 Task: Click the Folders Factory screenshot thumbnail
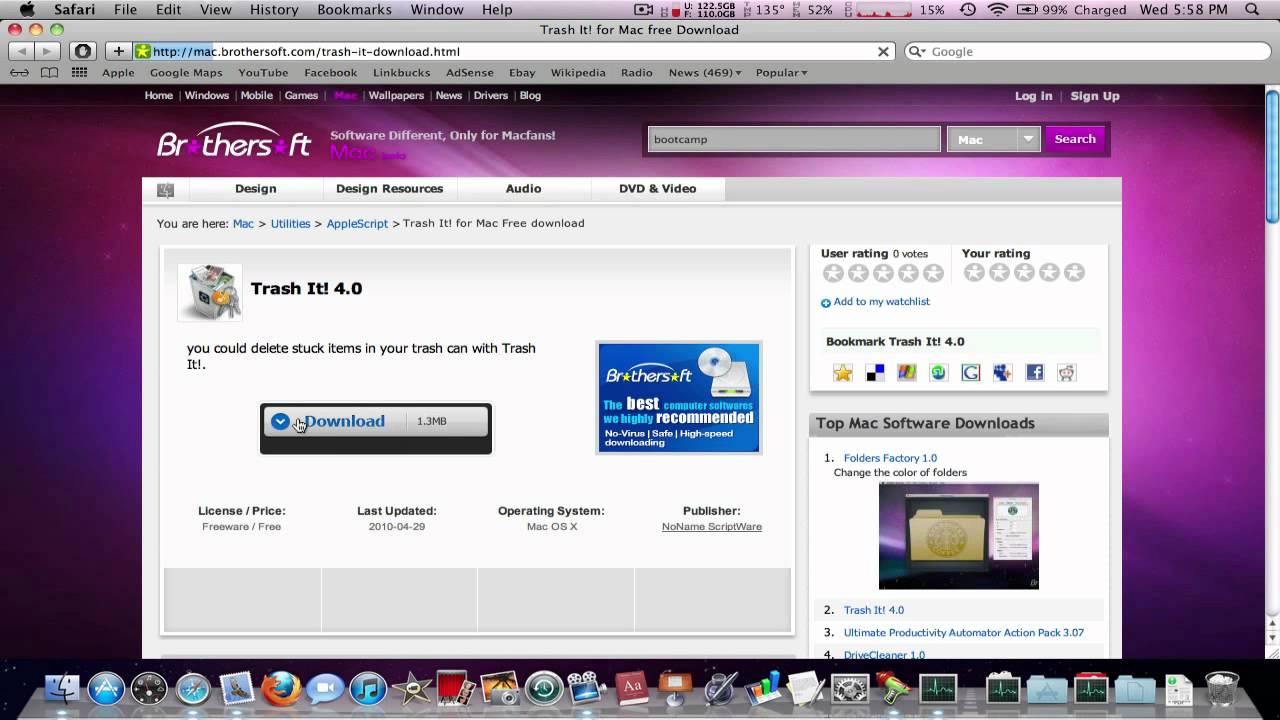[959, 536]
